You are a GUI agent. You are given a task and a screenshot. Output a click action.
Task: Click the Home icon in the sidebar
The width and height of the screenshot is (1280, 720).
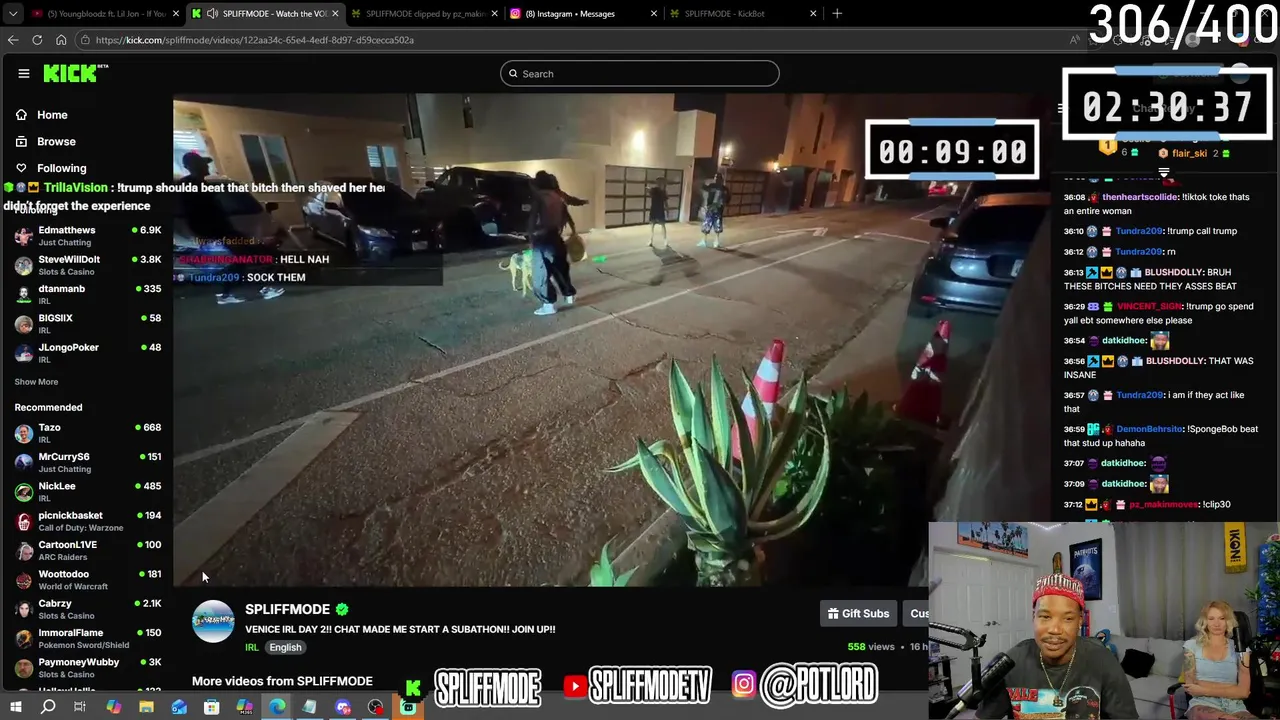coord(21,114)
